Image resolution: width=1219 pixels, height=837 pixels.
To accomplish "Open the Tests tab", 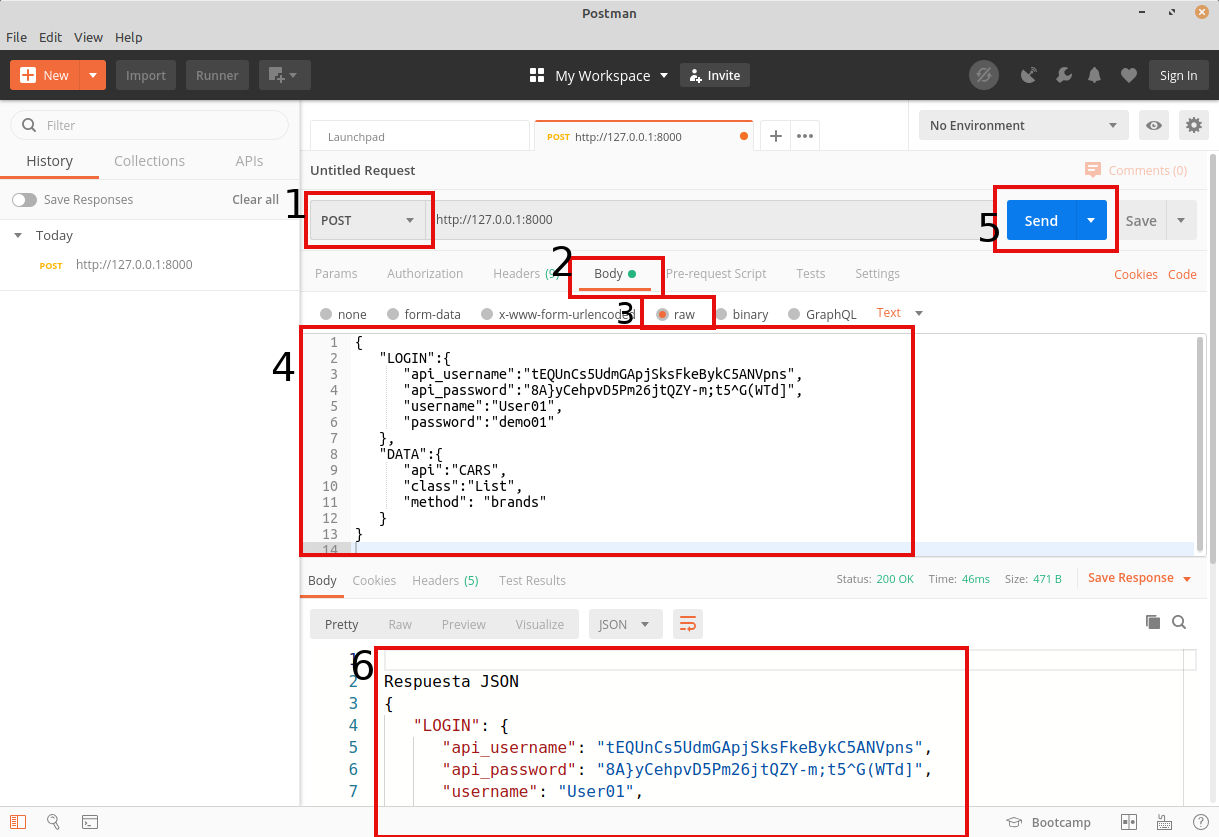I will (811, 274).
